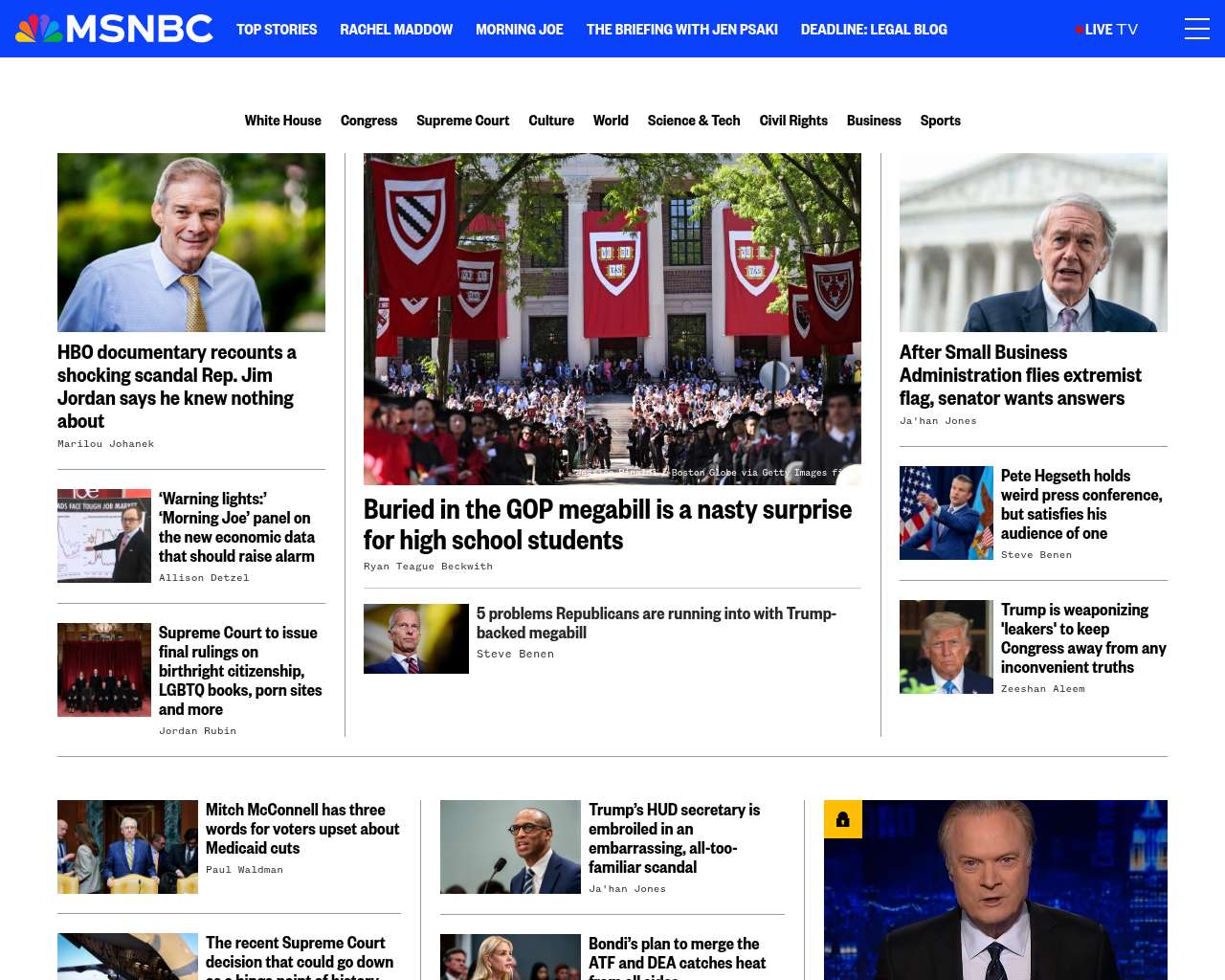View author Allison Detzel
This screenshot has height=980, width=1225.
pyautogui.click(x=204, y=578)
